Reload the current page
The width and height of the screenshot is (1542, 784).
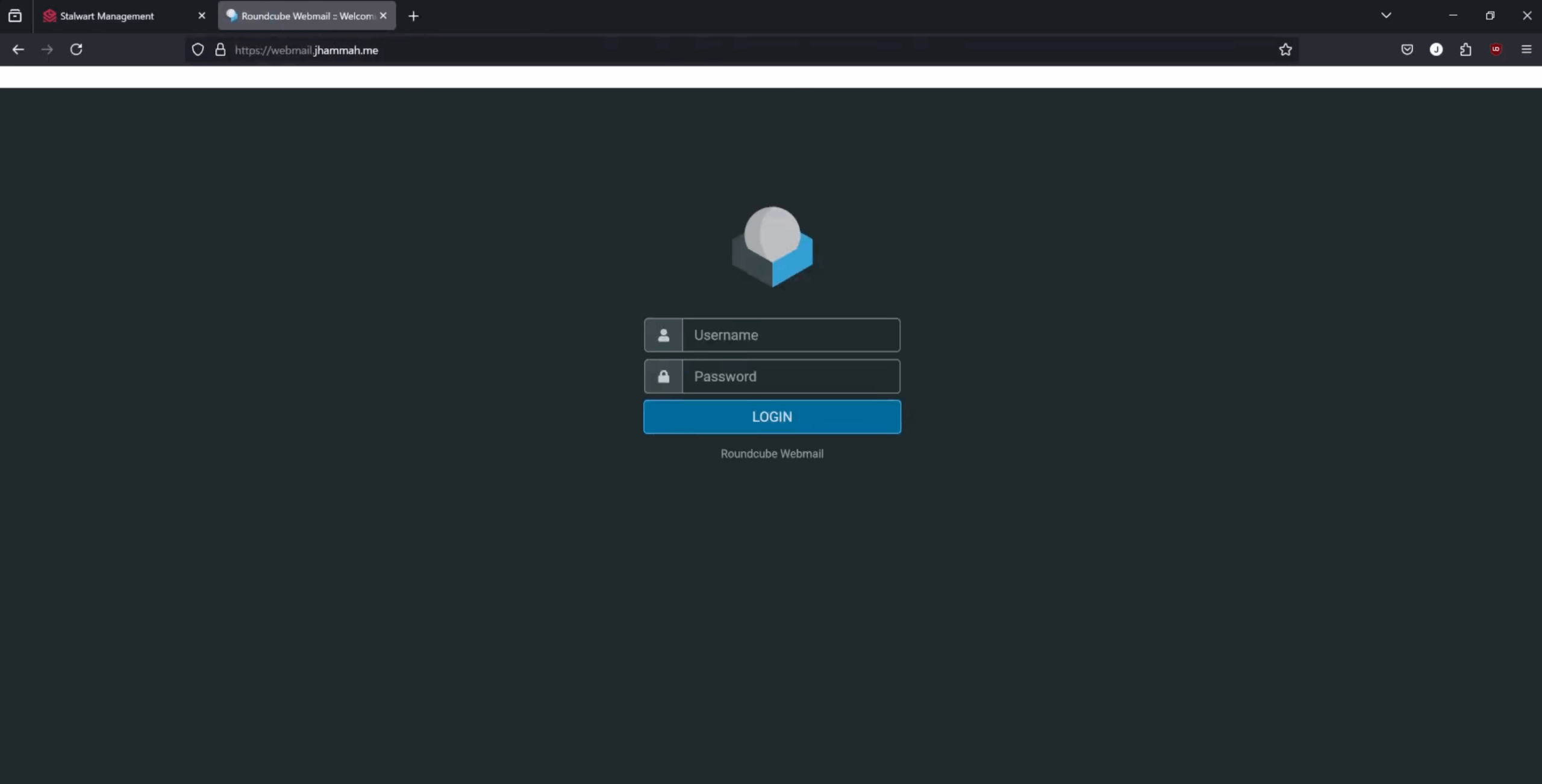[x=76, y=50]
